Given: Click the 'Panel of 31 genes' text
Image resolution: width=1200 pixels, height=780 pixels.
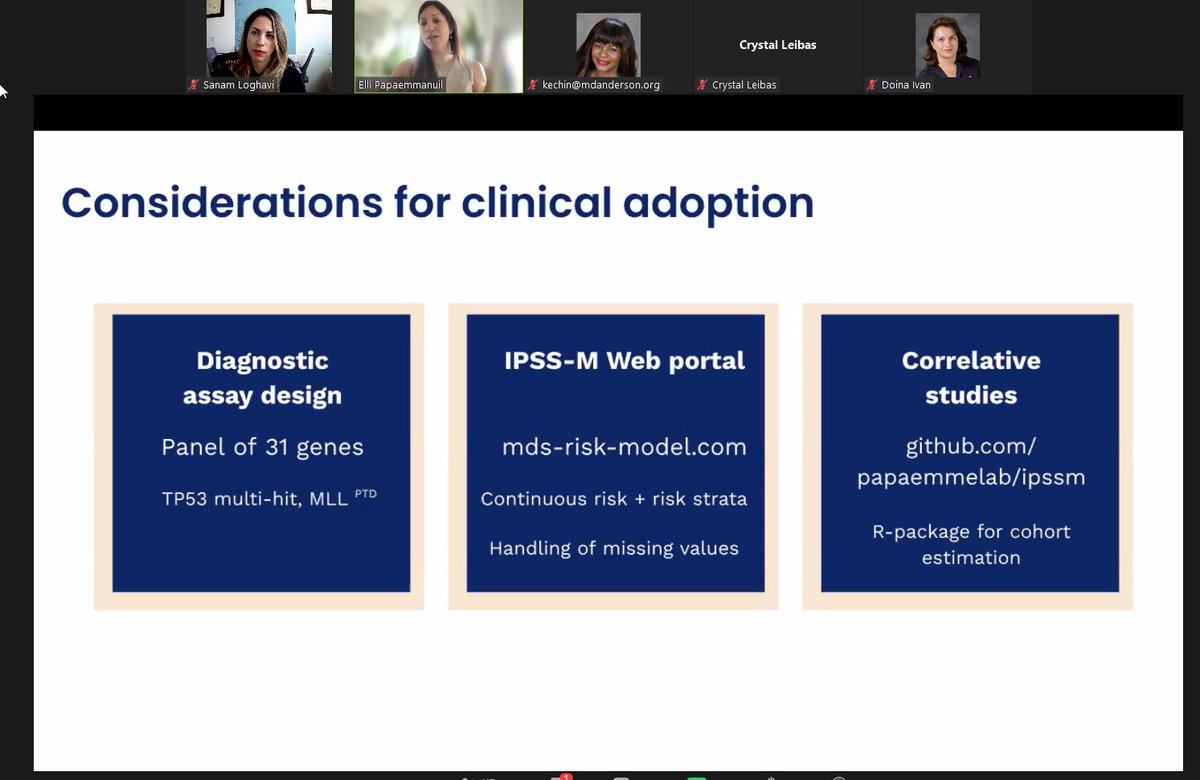Looking at the screenshot, I should tap(262, 447).
